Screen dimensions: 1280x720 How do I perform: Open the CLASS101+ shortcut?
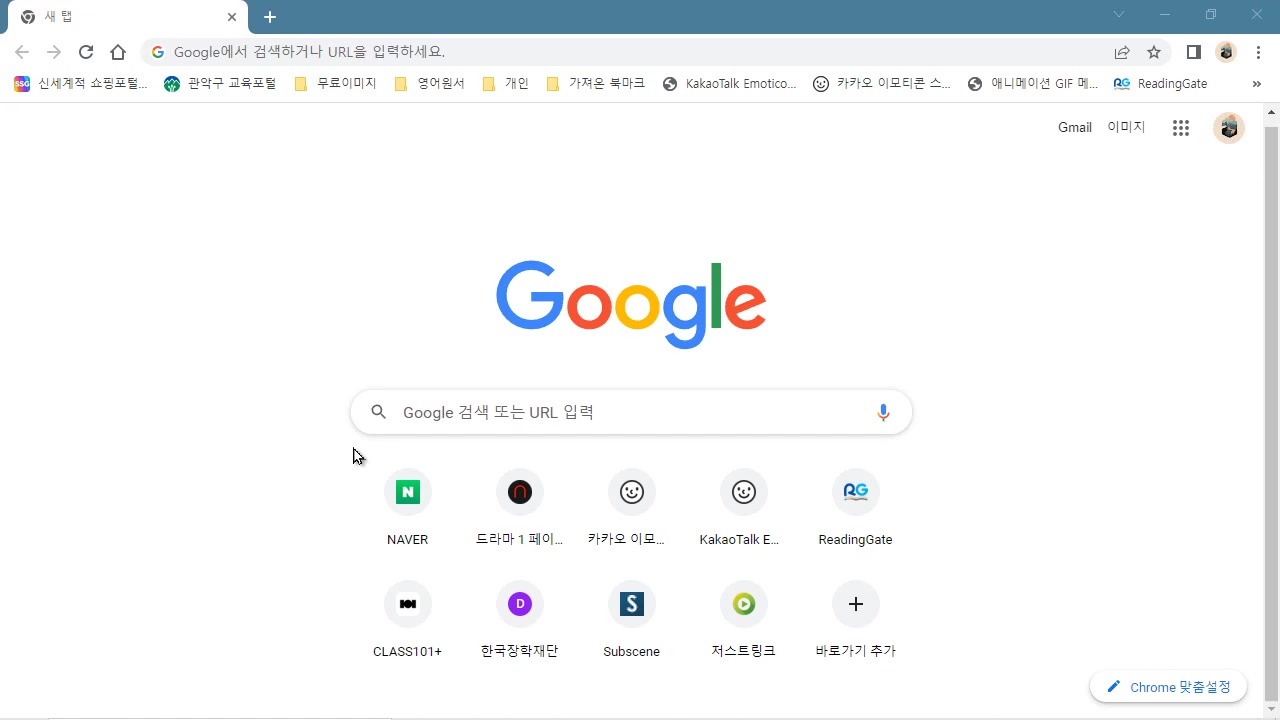(407, 603)
